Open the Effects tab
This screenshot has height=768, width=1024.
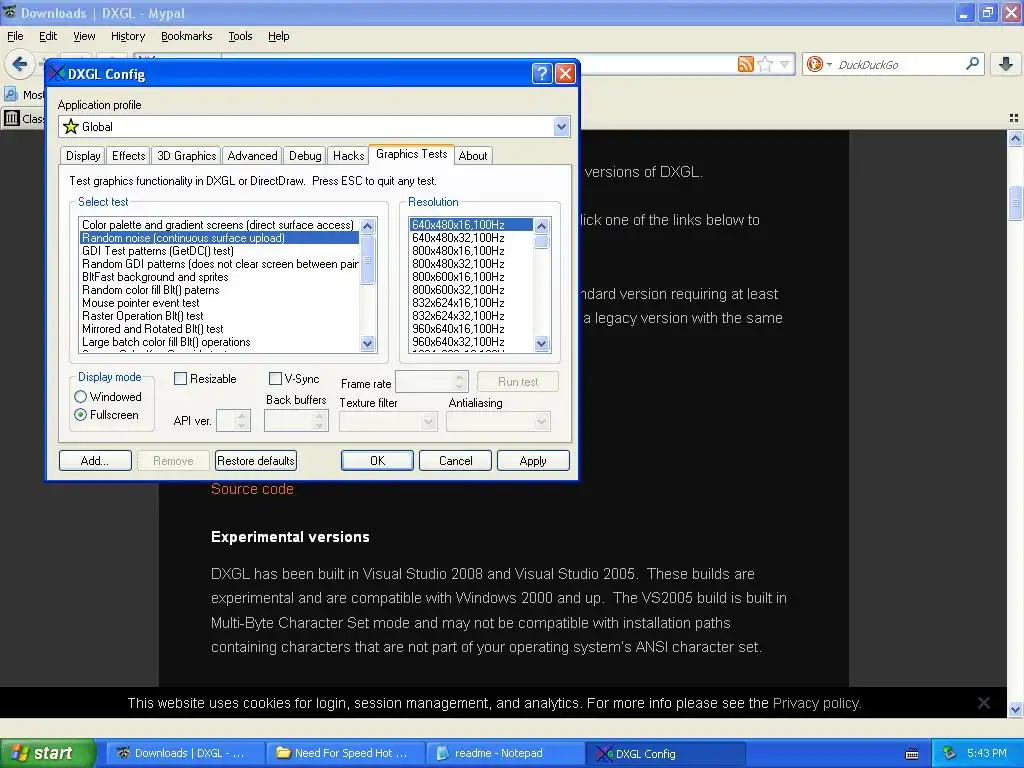[x=129, y=155]
